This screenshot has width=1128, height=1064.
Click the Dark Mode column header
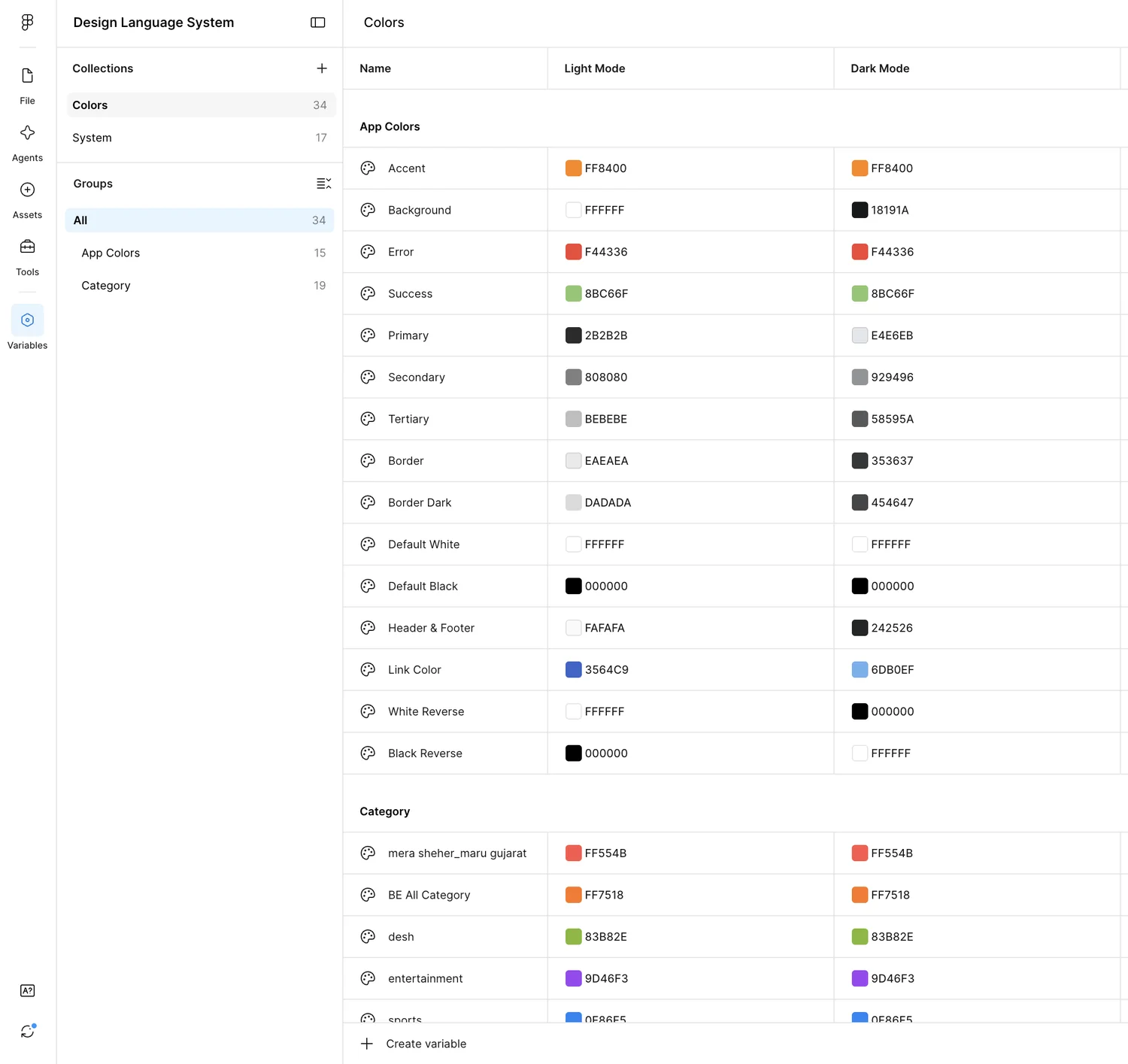tap(880, 68)
